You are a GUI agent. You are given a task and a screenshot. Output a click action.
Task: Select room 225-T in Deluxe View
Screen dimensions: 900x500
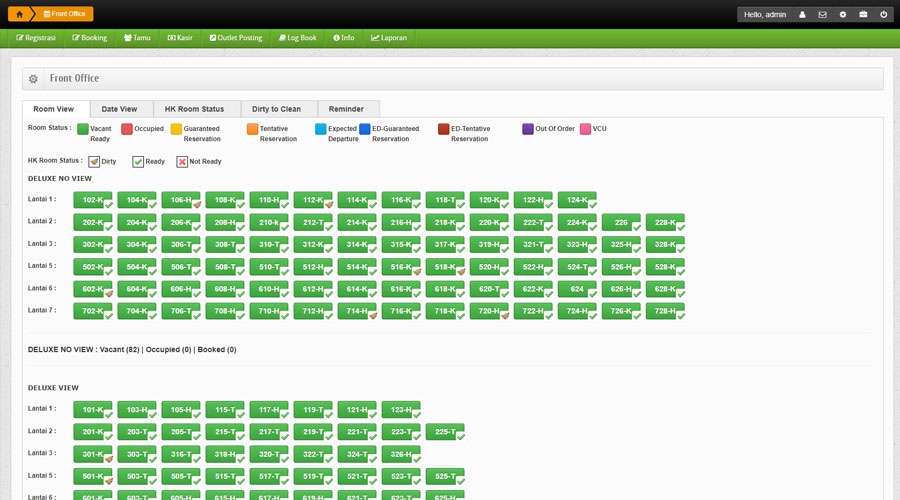pyautogui.click(x=444, y=432)
